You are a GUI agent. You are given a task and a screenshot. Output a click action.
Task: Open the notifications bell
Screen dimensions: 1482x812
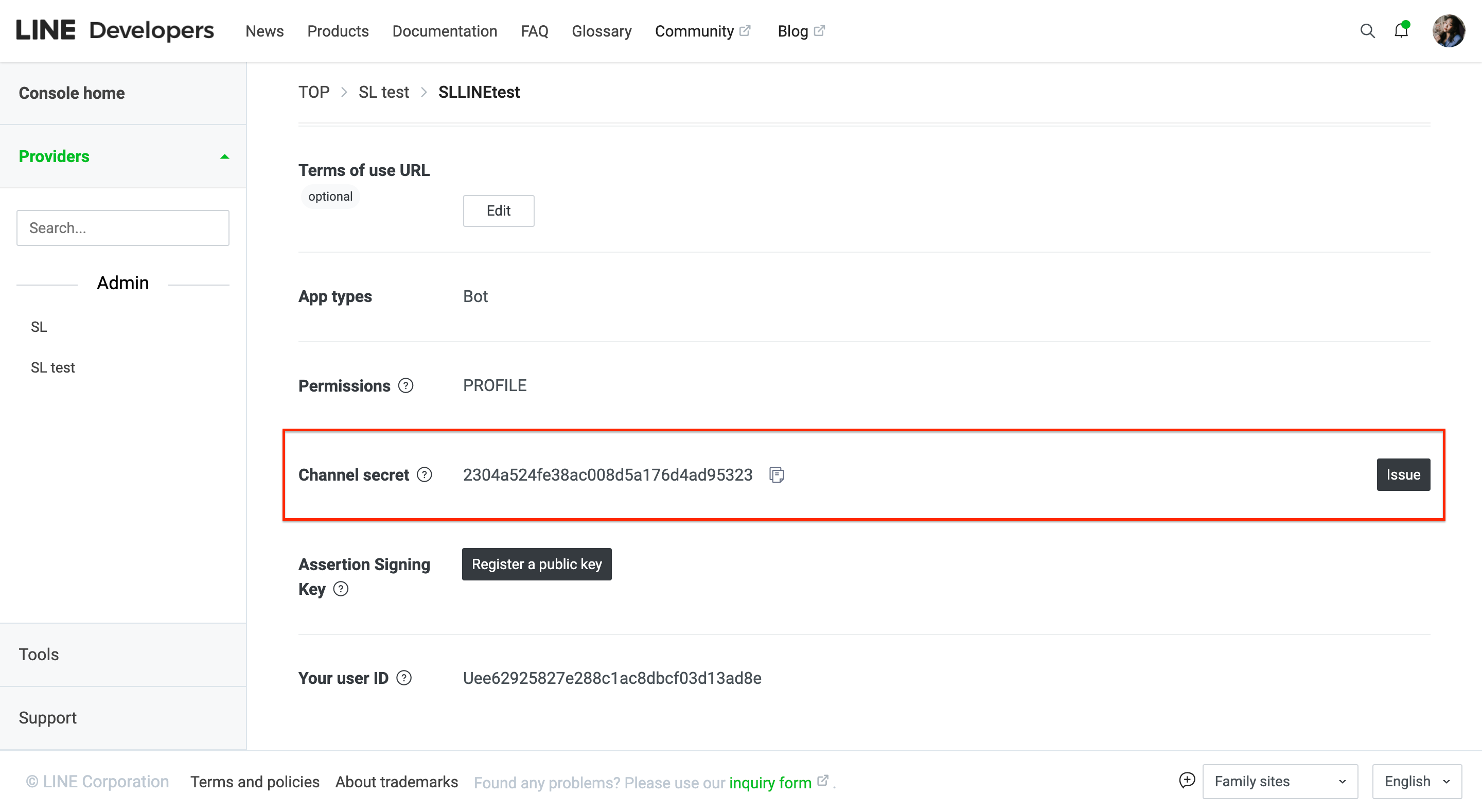[x=1401, y=30]
